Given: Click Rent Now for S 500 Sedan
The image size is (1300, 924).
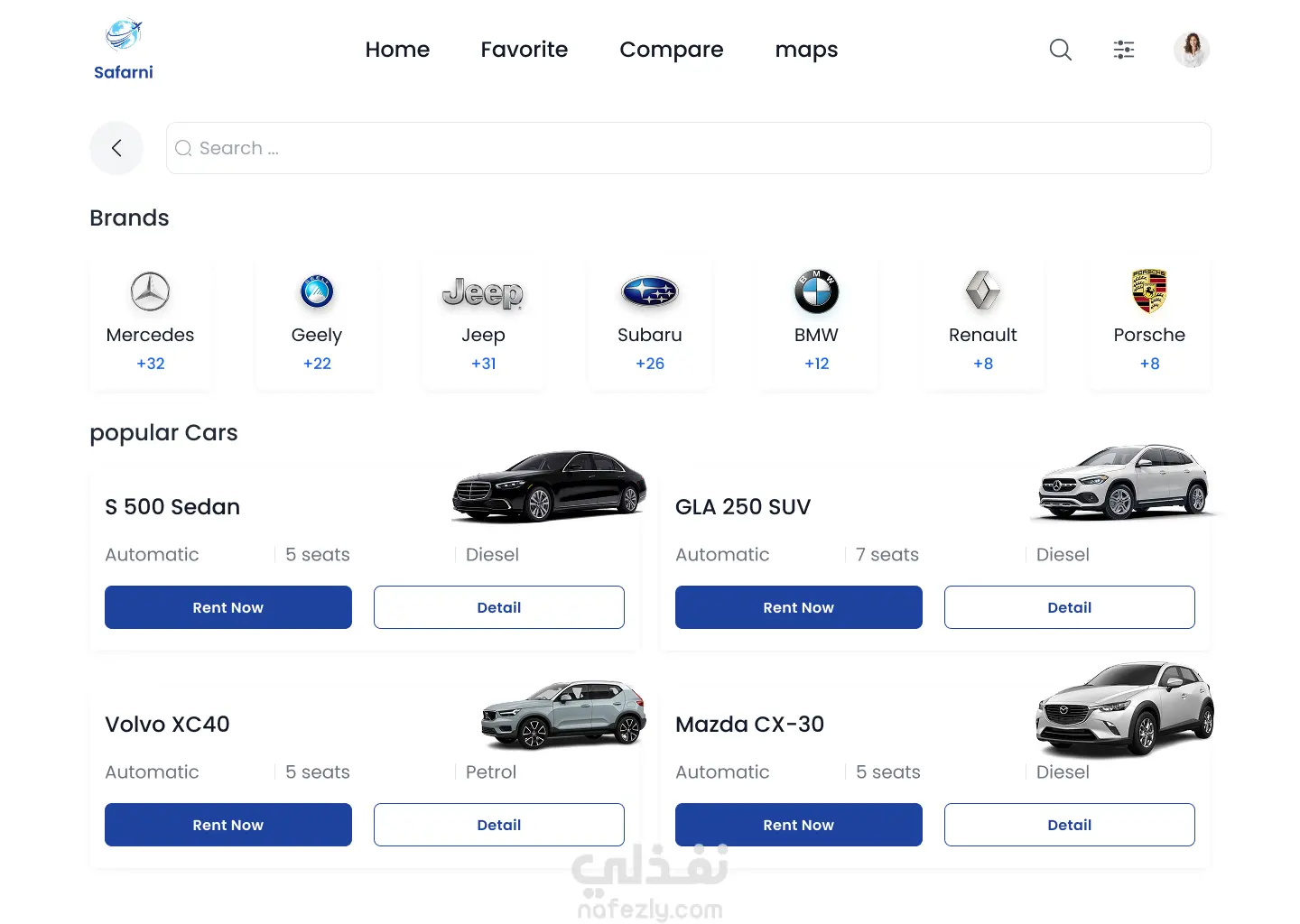Looking at the screenshot, I should coord(228,607).
